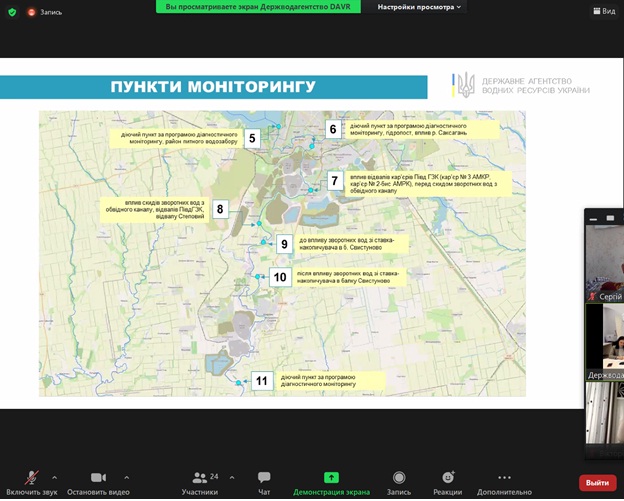
Task: Open the Участники participants panel
Action: point(200,482)
